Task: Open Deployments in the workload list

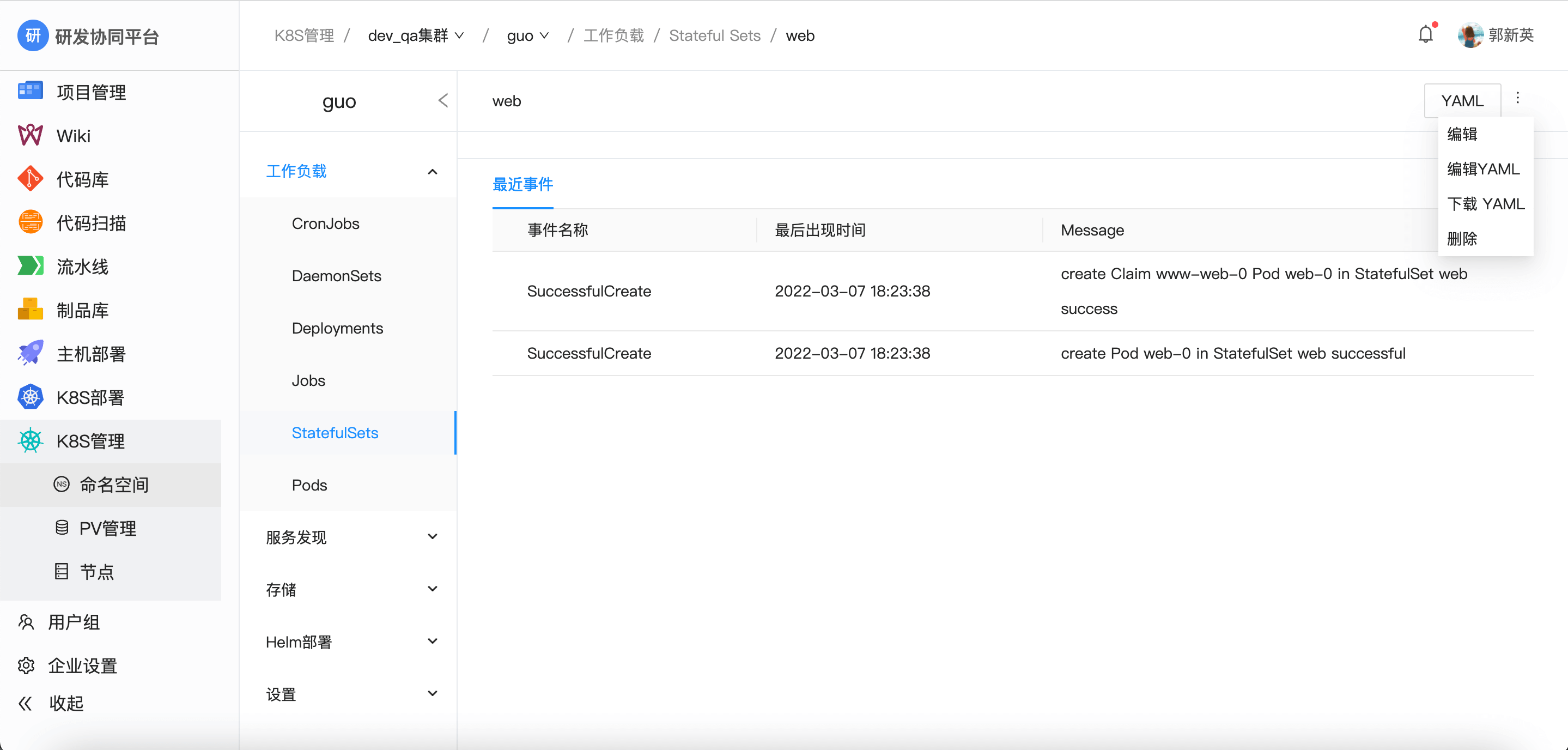Action: point(337,328)
